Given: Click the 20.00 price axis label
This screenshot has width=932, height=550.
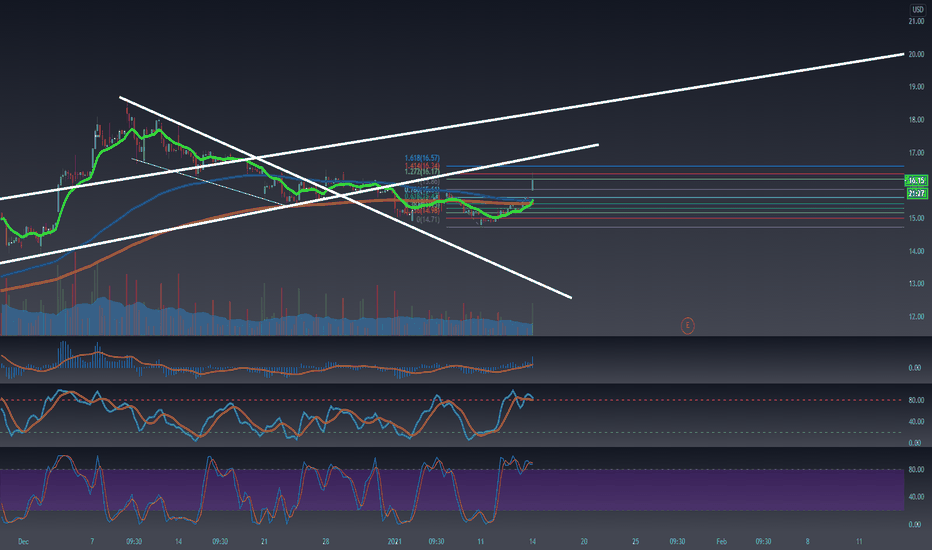Looking at the screenshot, I should tap(916, 54).
